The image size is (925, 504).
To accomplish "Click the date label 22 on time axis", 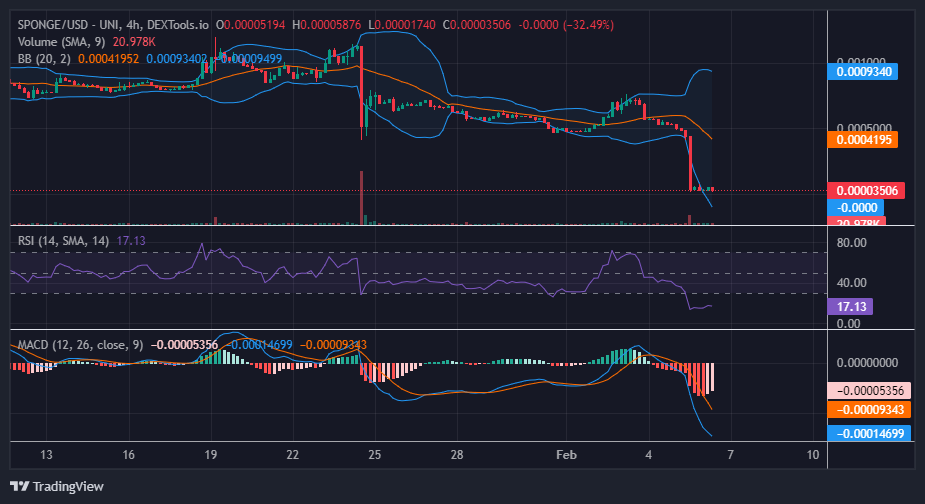I will [293, 455].
